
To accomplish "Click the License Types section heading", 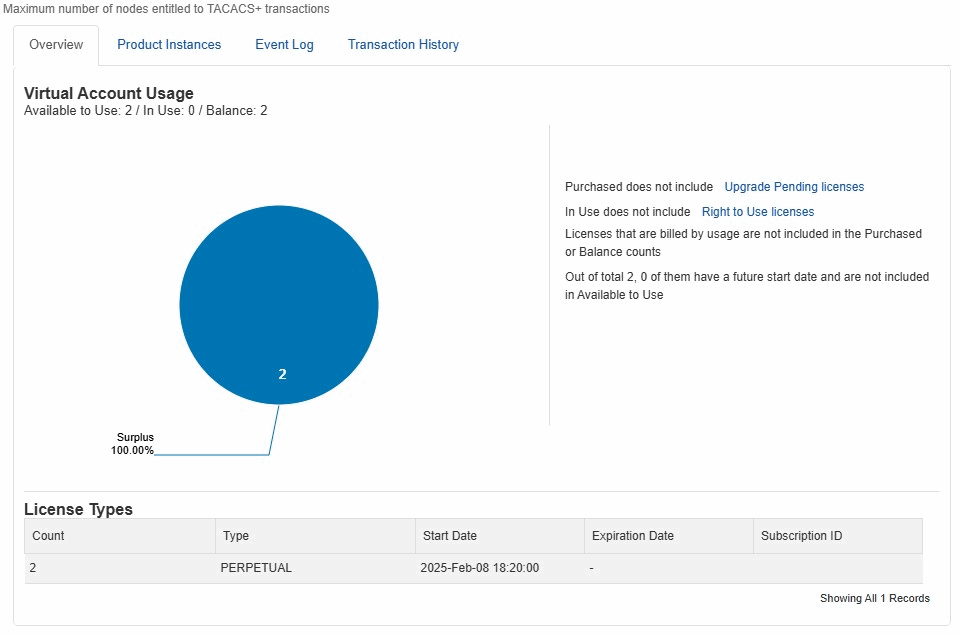I will pyautogui.click(x=78, y=509).
